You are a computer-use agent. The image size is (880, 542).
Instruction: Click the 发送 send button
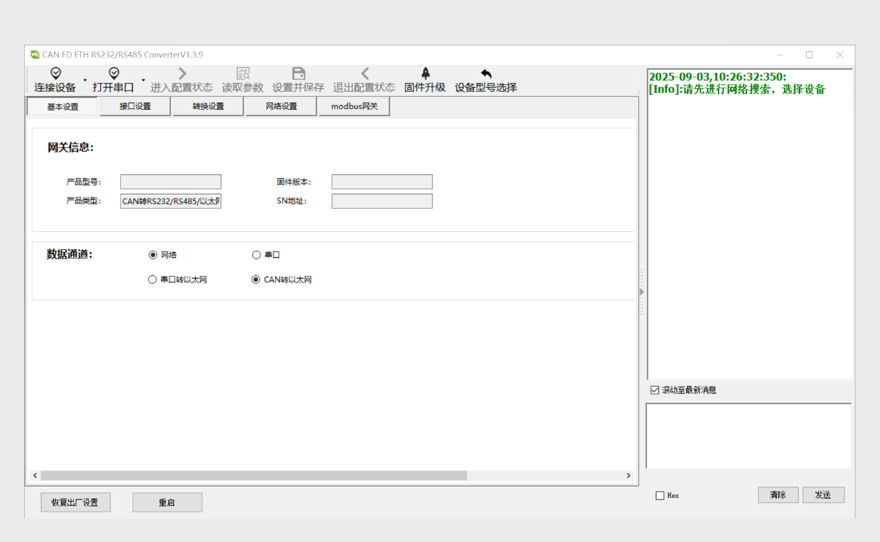pyautogui.click(x=822, y=495)
